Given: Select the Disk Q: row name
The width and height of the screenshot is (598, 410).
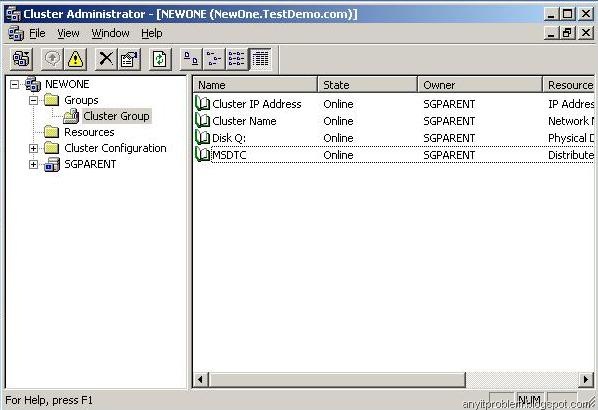Looking at the screenshot, I should pyautogui.click(x=229, y=138).
